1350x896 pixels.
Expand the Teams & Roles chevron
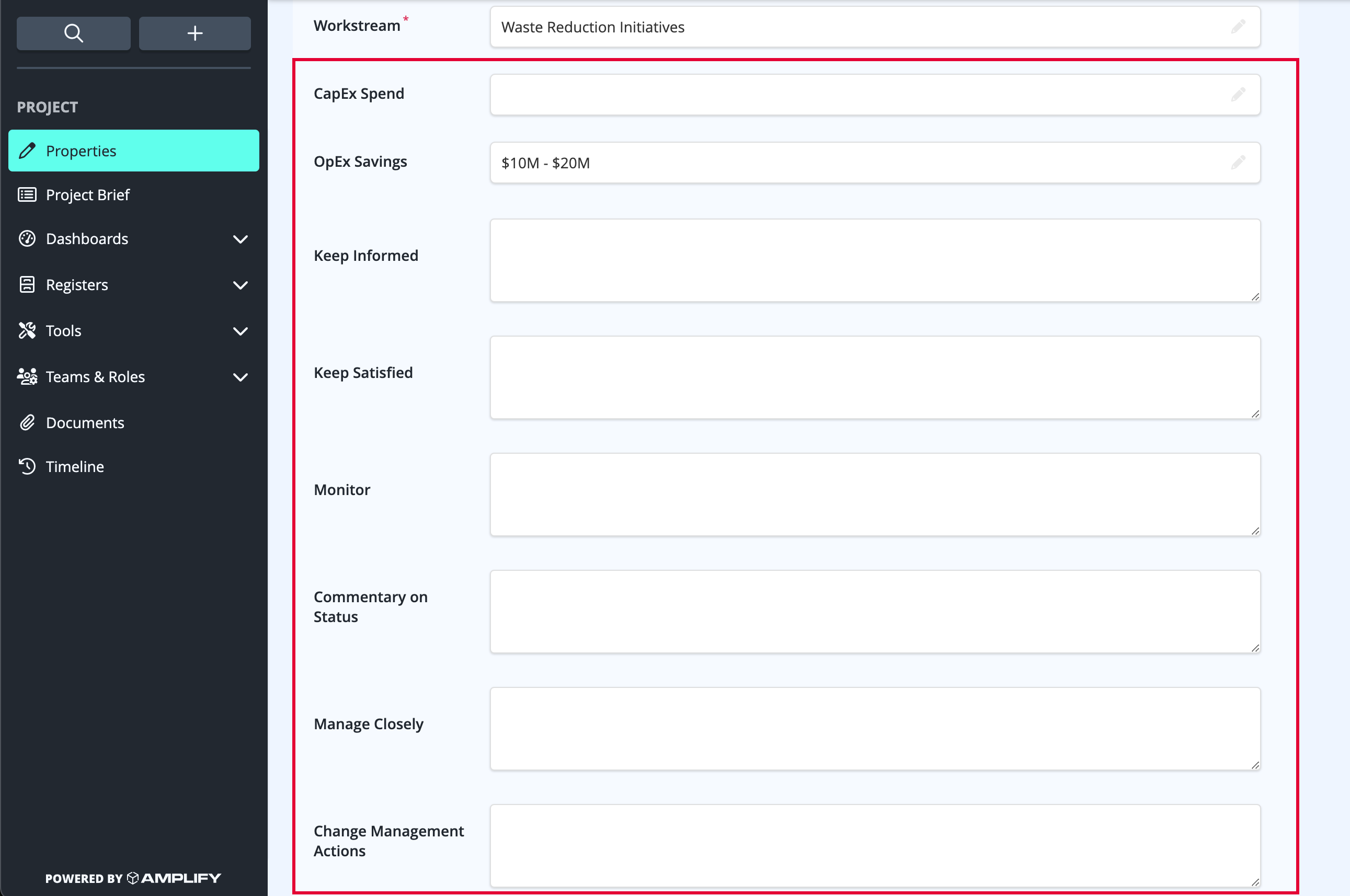click(241, 377)
